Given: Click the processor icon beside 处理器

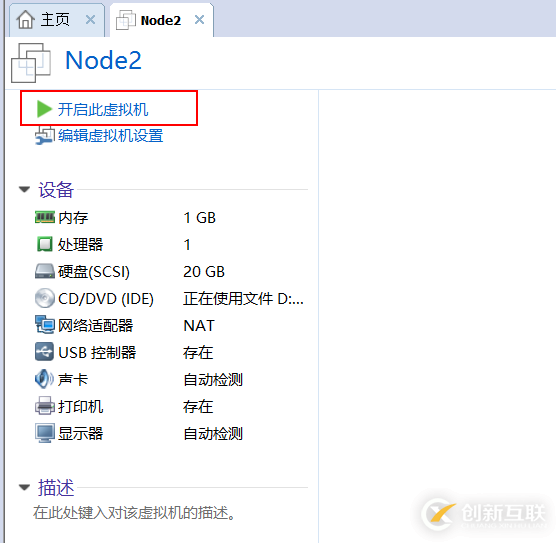Looking at the screenshot, I should point(45,244).
